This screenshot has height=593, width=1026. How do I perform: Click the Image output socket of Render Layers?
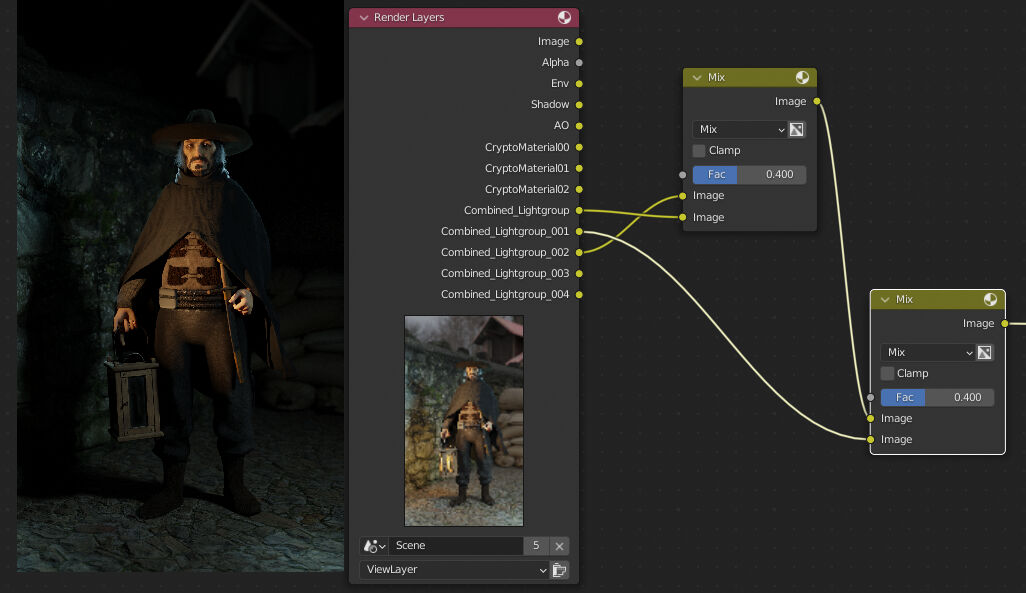(x=579, y=42)
